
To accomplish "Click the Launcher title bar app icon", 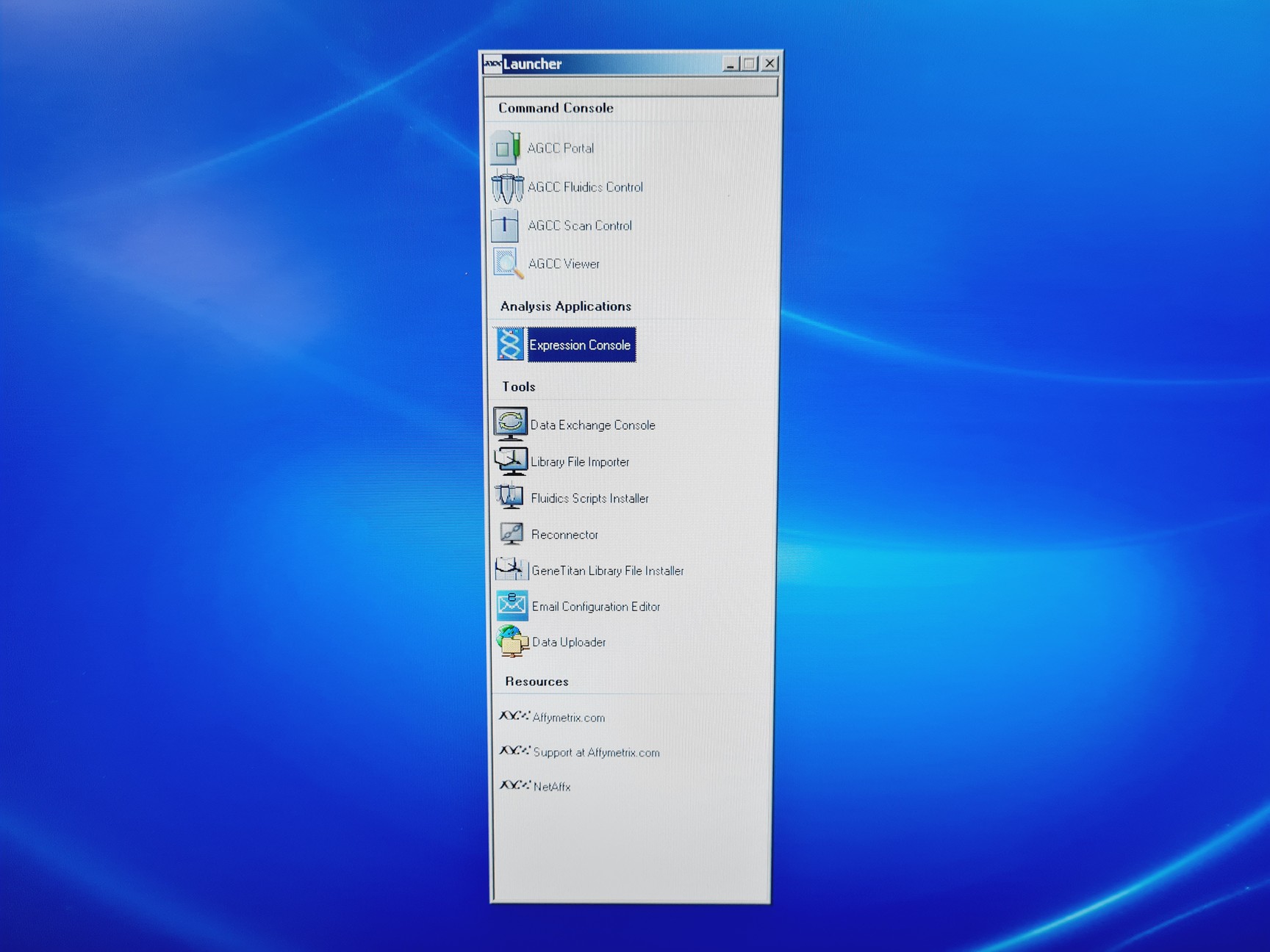I will tap(492, 65).
